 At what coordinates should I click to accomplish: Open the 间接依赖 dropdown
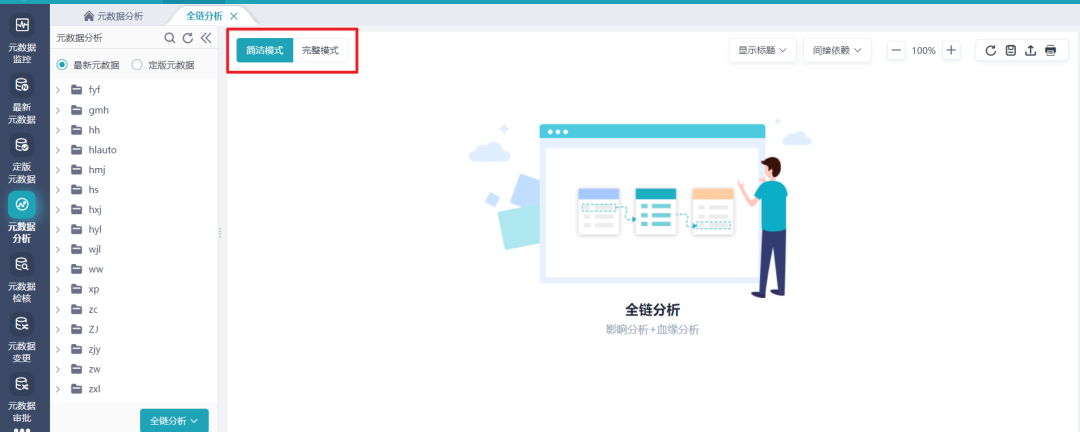837,50
